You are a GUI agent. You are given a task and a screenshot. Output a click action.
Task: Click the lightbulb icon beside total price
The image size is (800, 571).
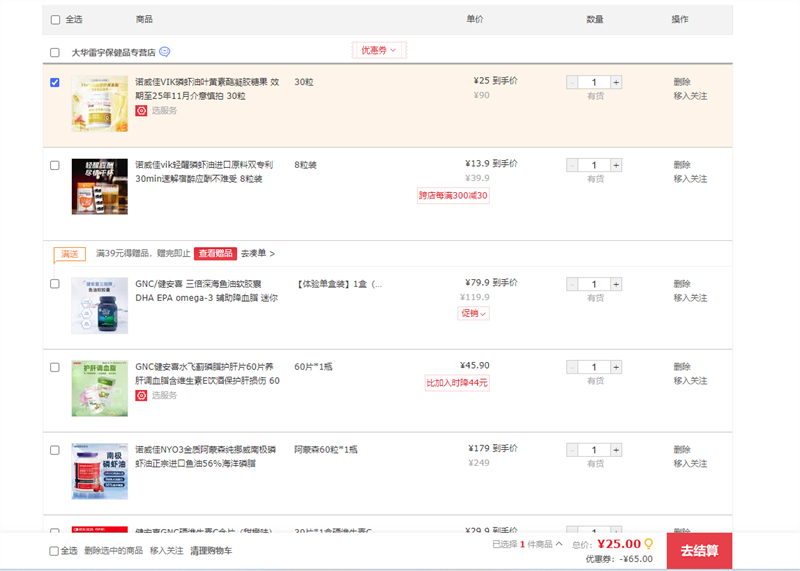click(649, 544)
